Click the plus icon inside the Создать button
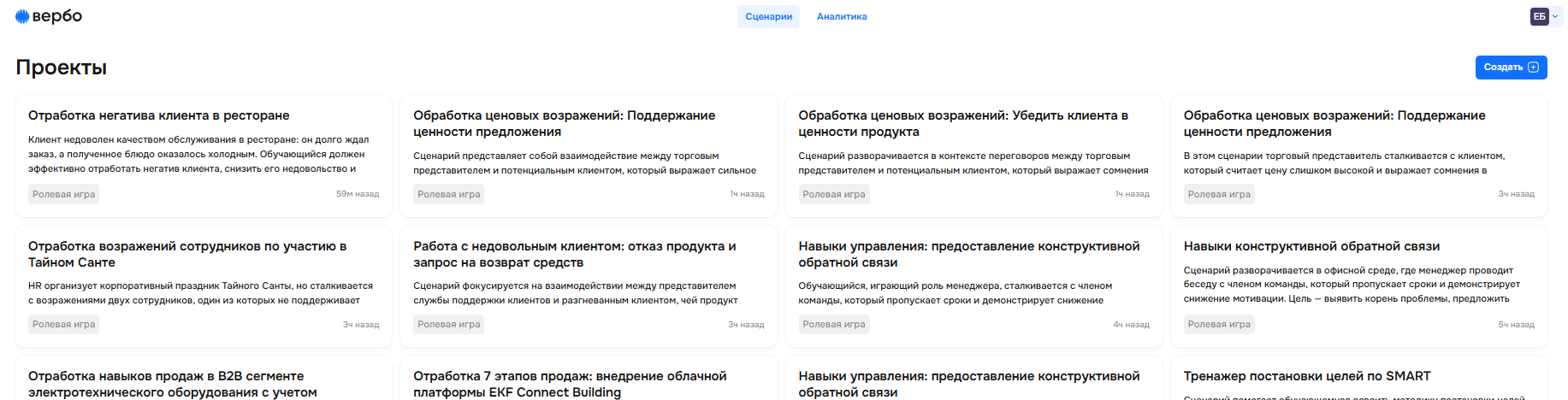This screenshot has width=1568, height=400. 1533,68
